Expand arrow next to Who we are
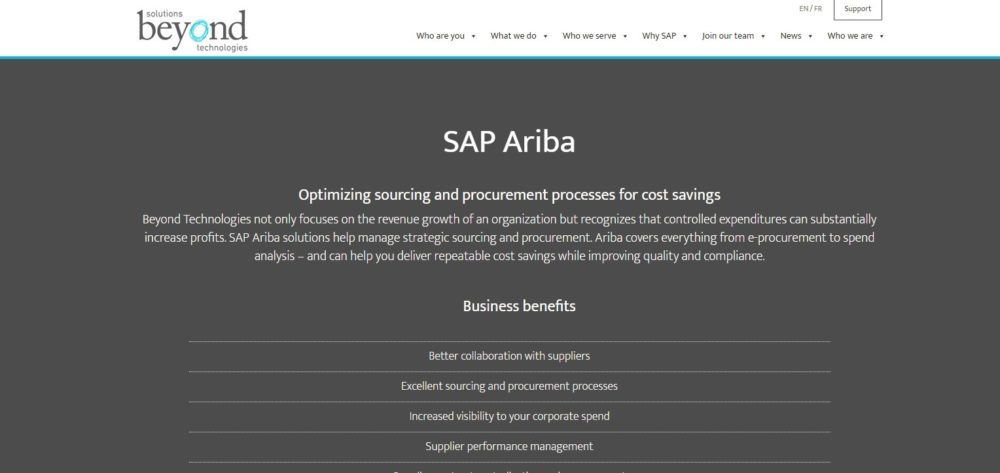Image resolution: width=1000 pixels, height=473 pixels. (881, 36)
